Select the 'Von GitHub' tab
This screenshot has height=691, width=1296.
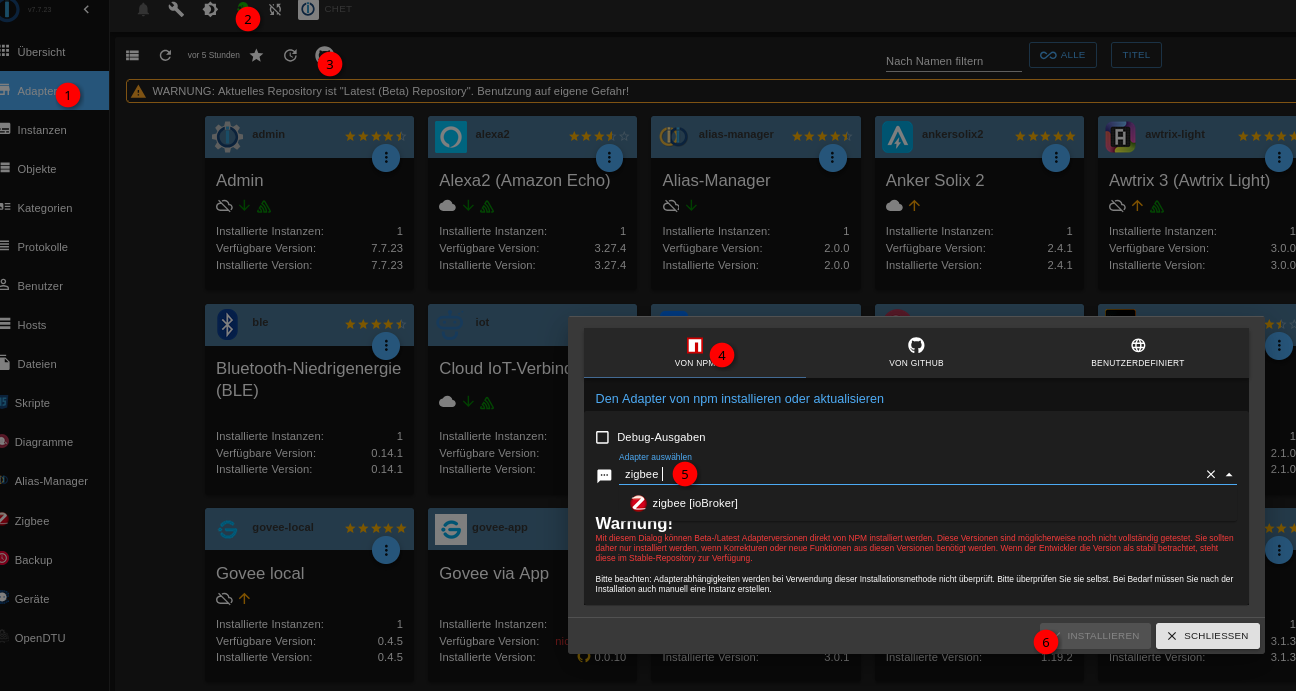916,353
